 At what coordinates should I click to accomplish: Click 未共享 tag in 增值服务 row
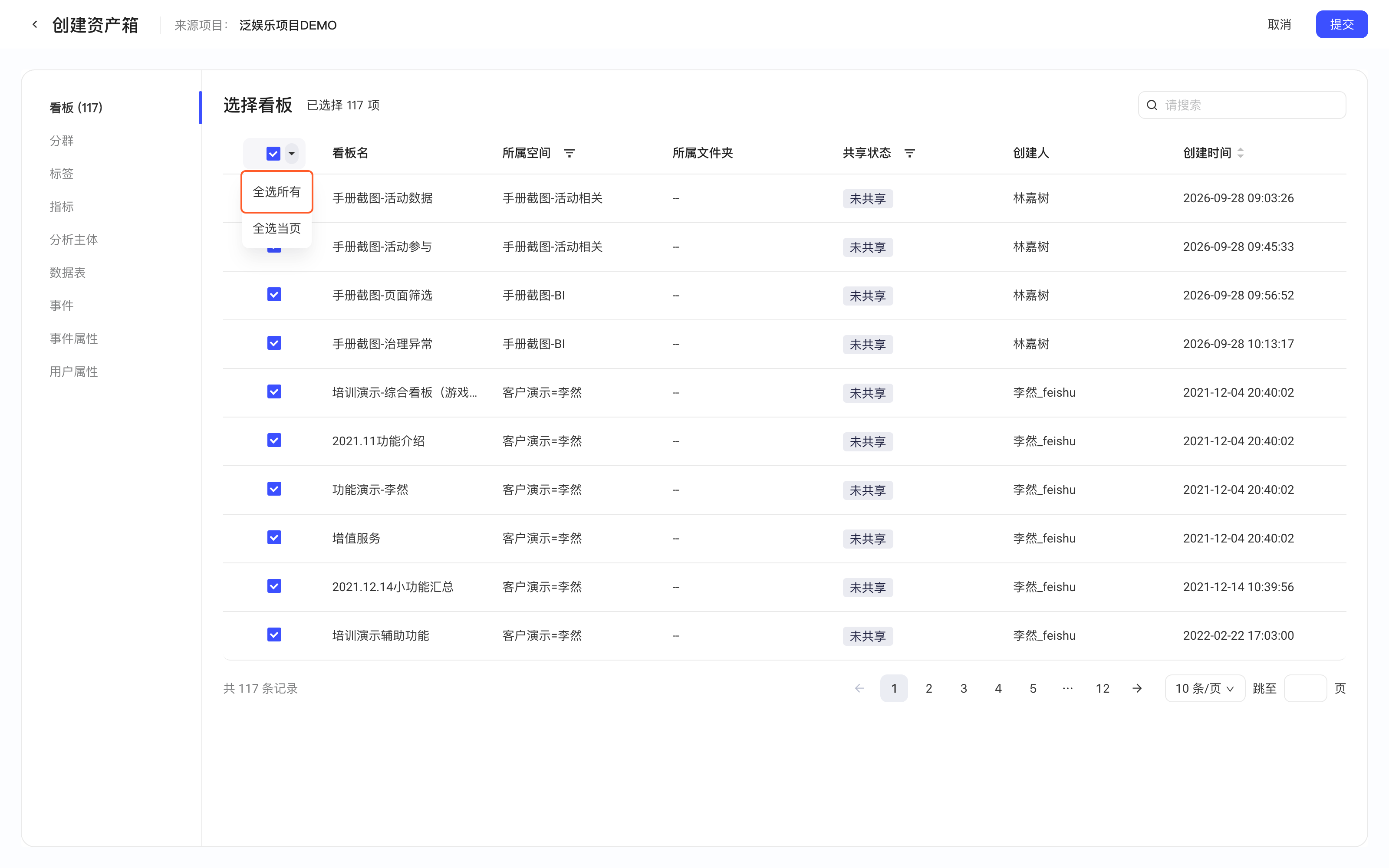(x=868, y=539)
